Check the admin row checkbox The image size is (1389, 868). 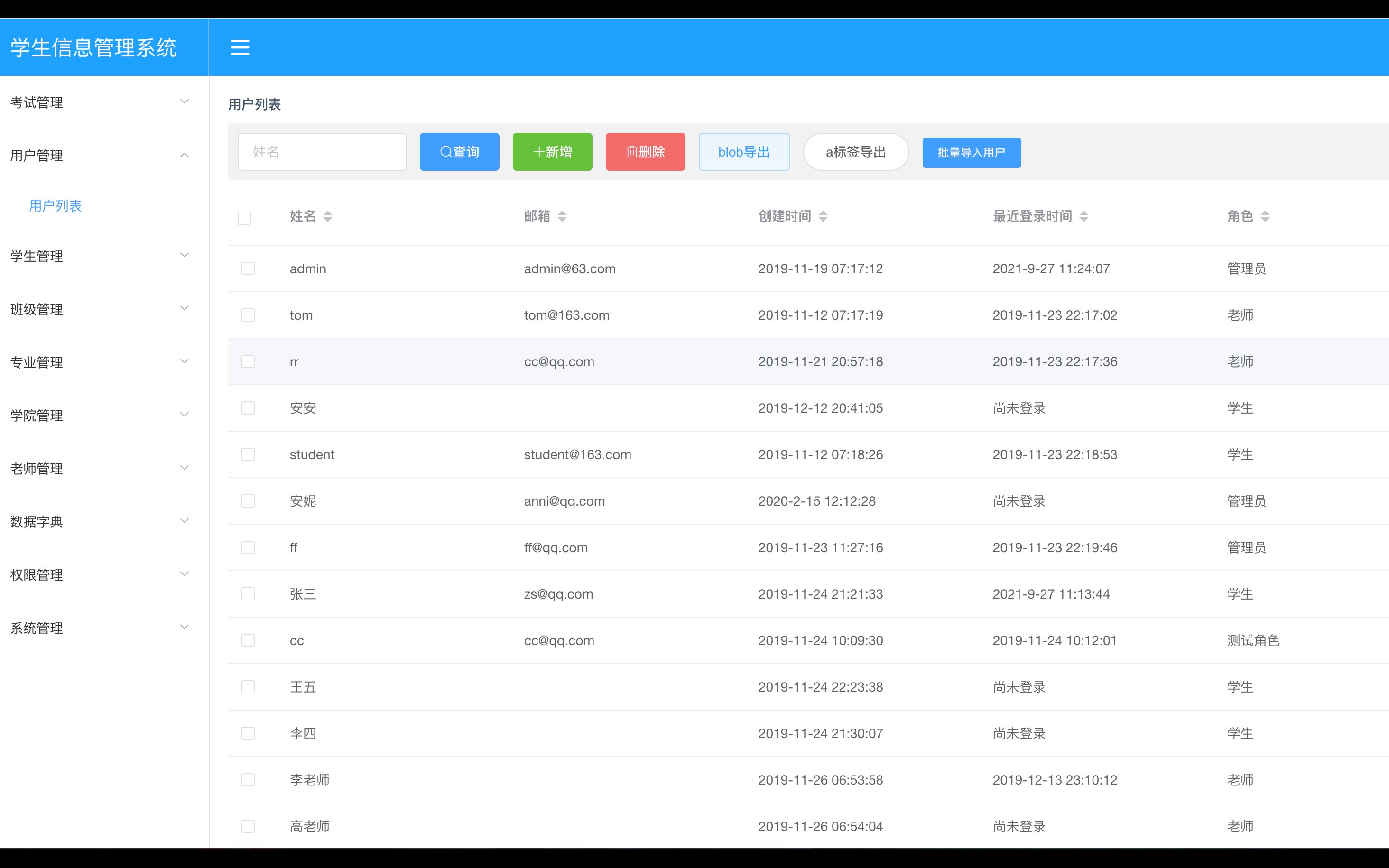tap(248, 268)
